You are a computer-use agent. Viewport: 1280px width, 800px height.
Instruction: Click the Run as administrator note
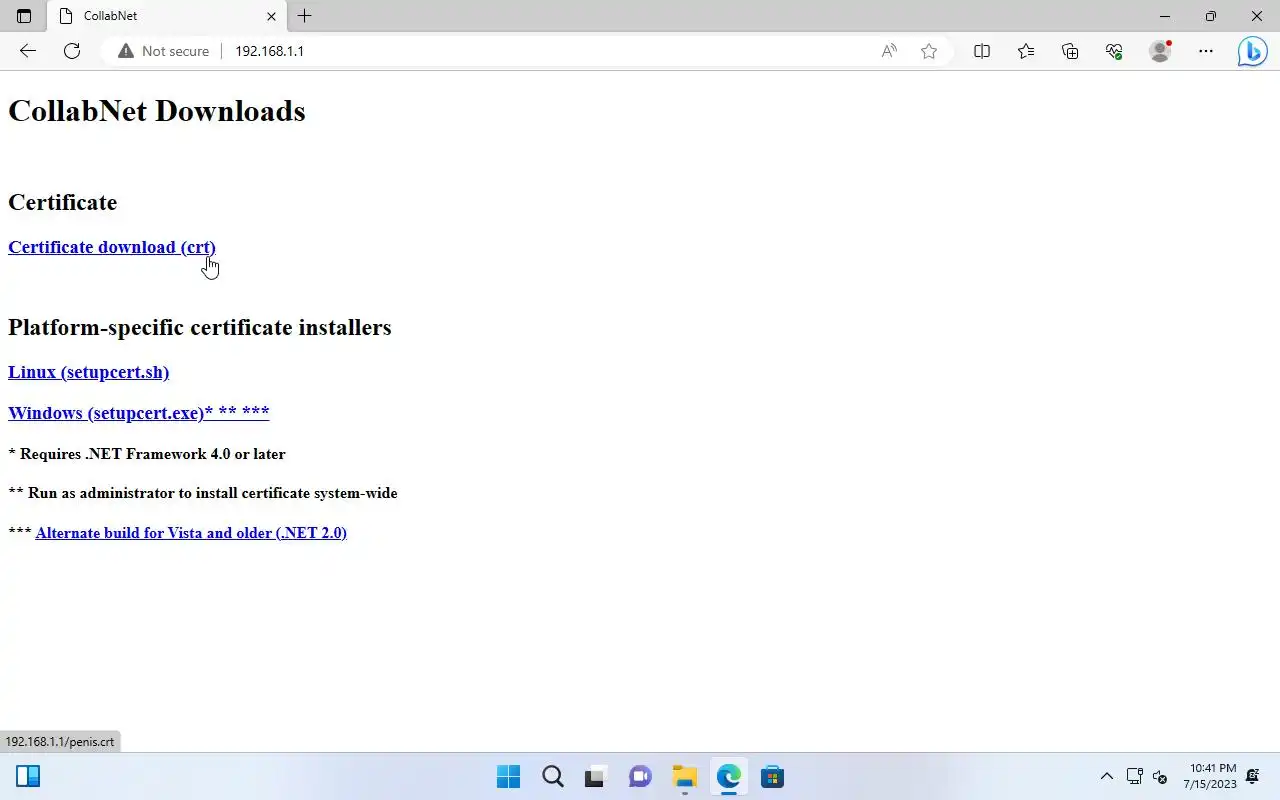(203, 493)
